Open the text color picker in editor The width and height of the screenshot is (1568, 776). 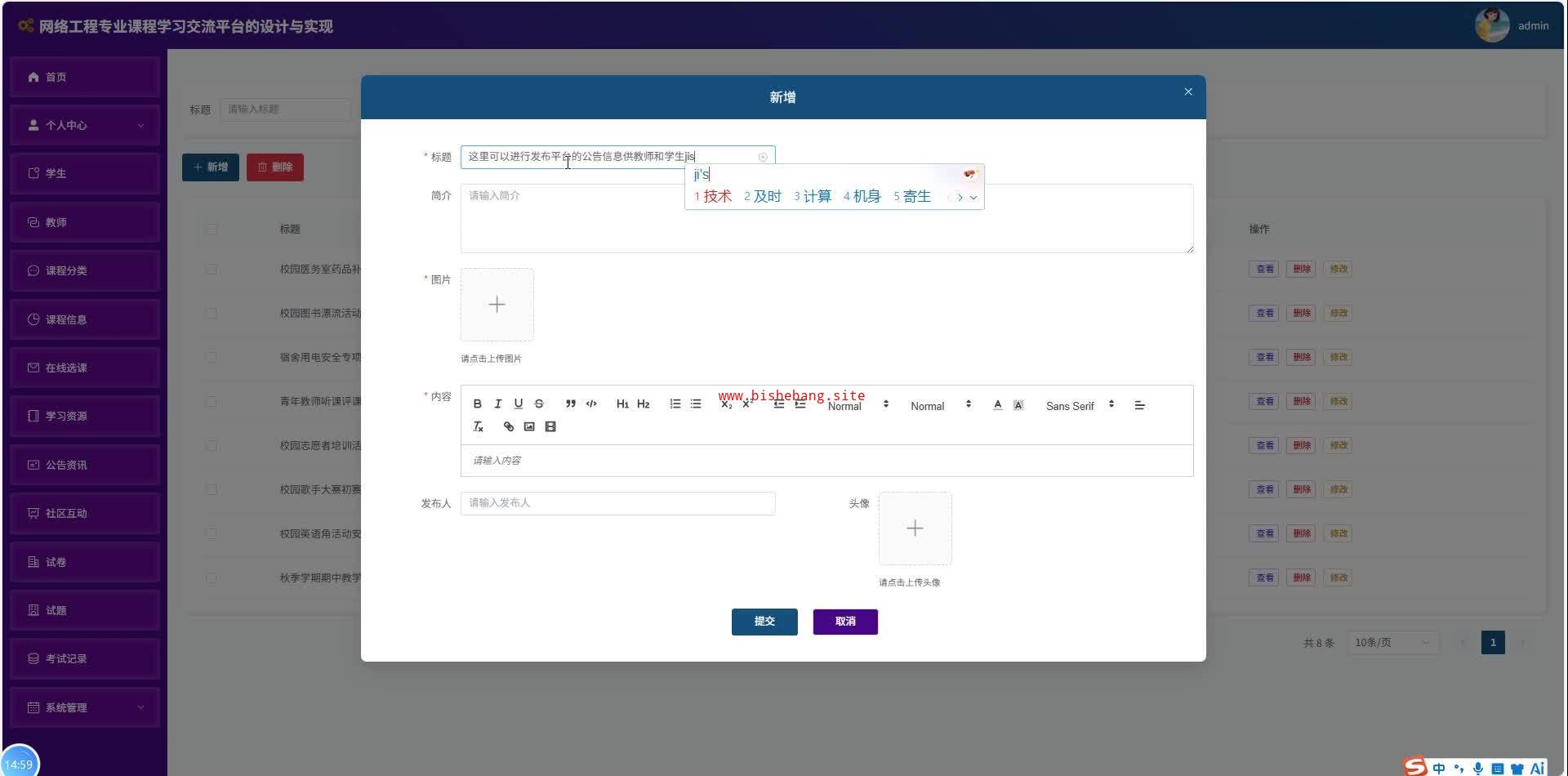(997, 404)
